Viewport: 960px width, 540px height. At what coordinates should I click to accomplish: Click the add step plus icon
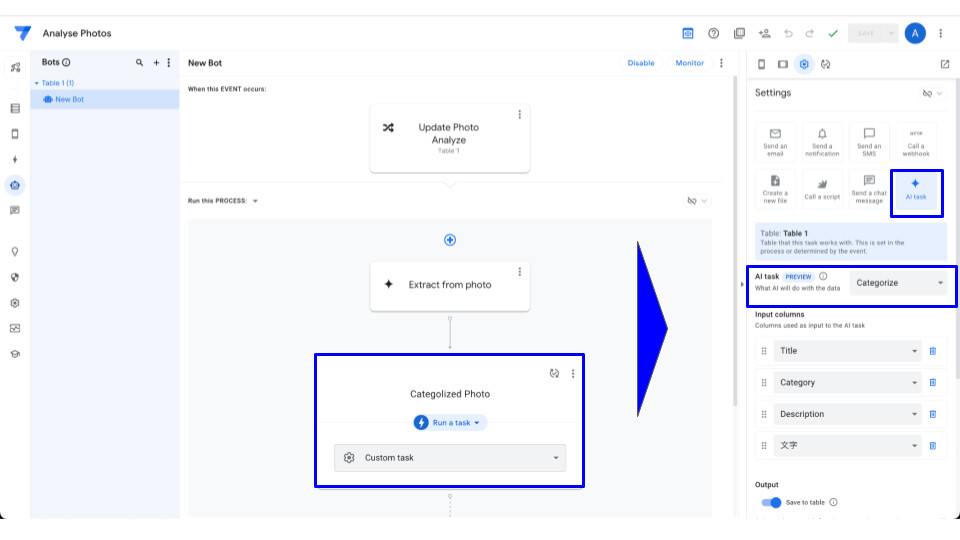450,240
